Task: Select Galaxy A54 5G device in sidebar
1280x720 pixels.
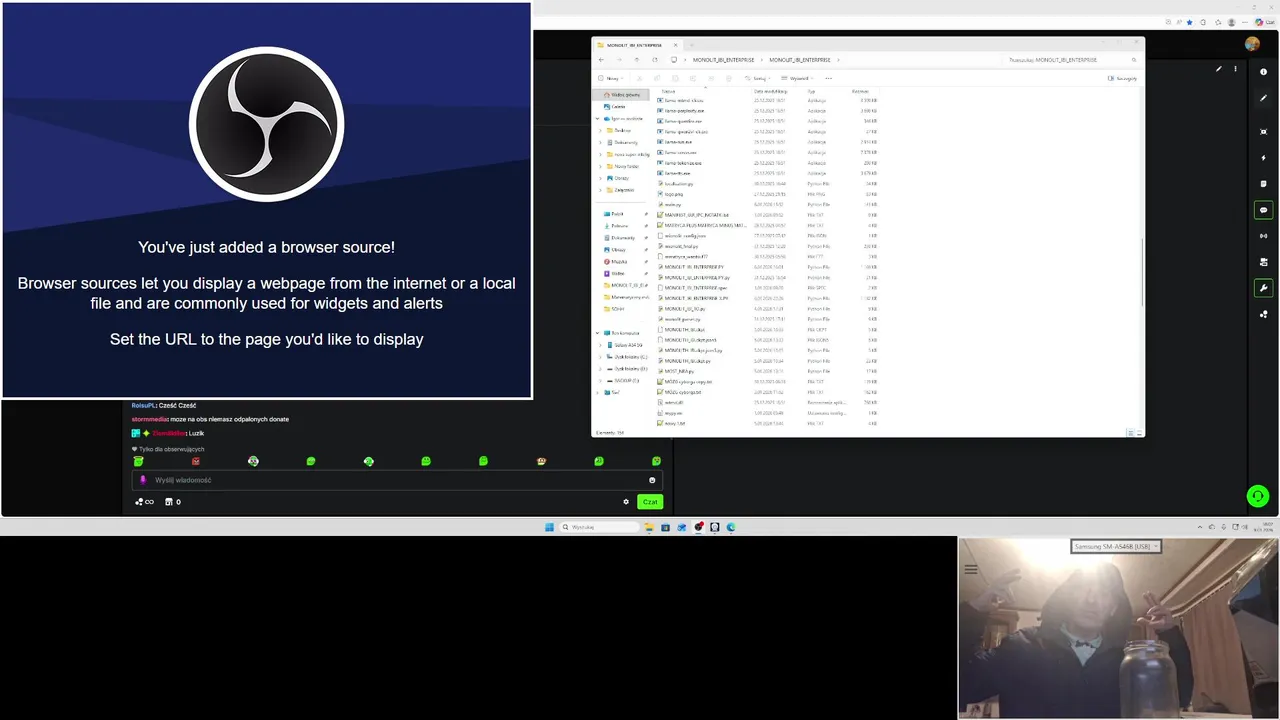Action: pyautogui.click(x=628, y=345)
